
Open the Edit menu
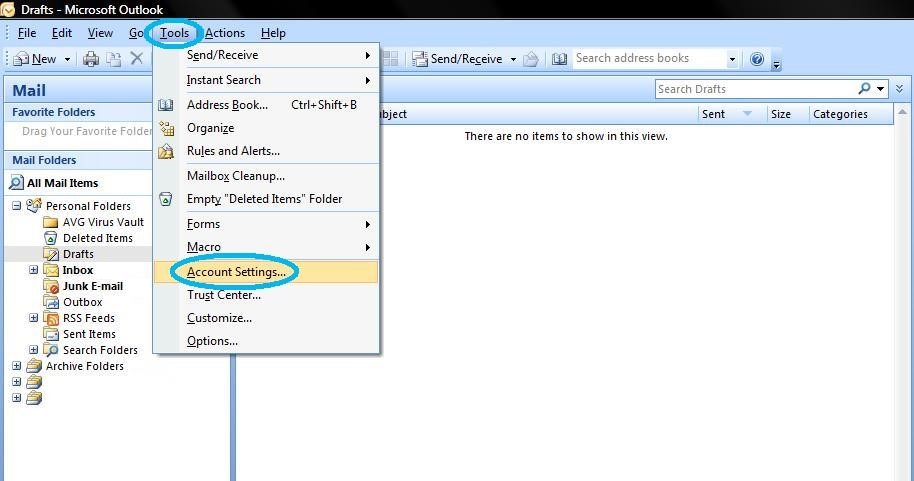coord(62,33)
